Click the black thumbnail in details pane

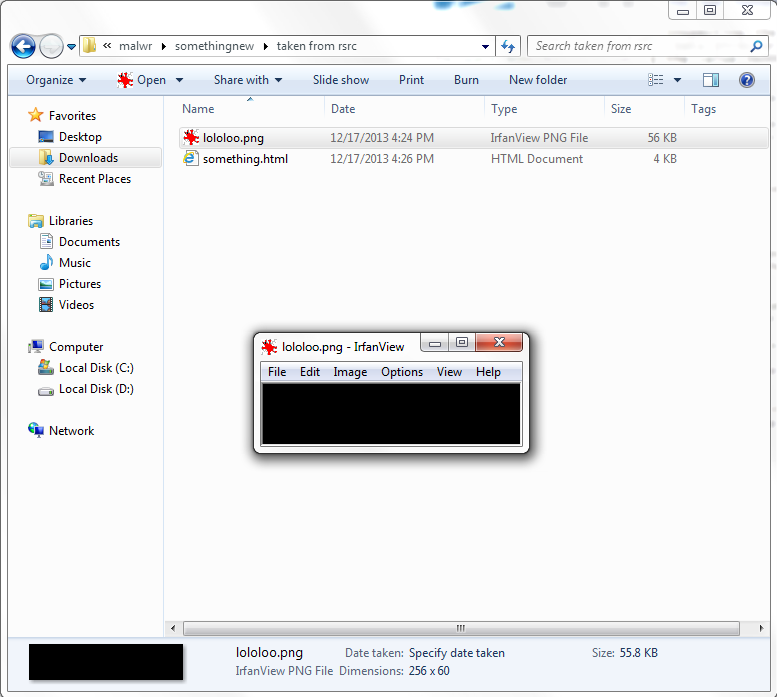tap(106, 662)
